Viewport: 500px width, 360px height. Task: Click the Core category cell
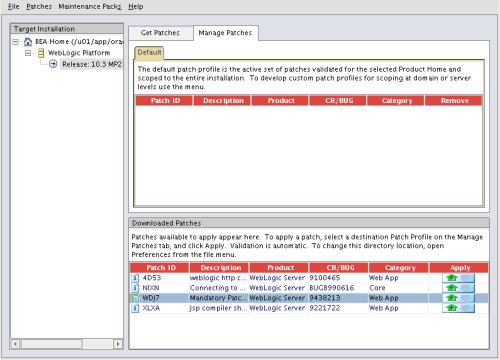377,288
